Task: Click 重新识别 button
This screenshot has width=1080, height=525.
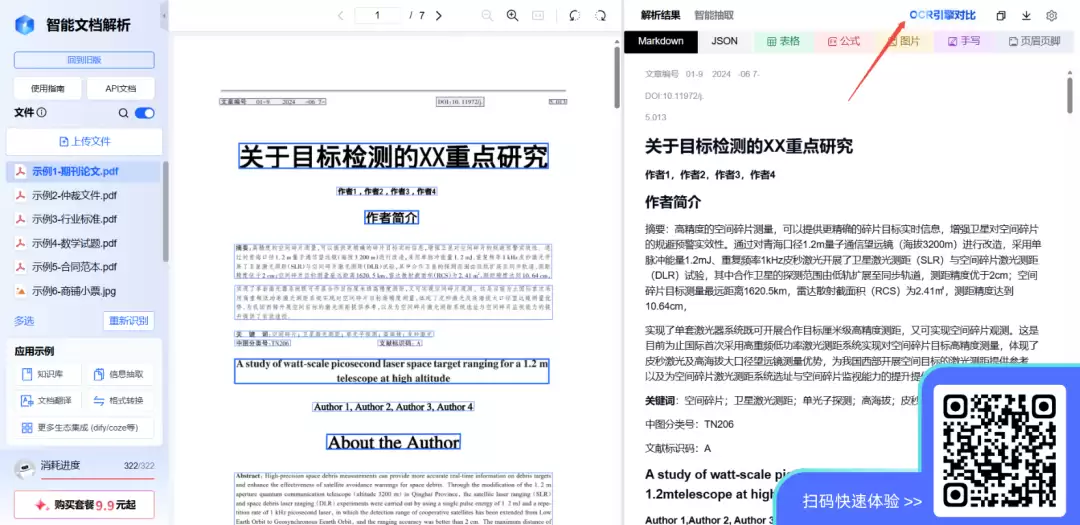Action: pyautogui.click(x=129, y=321)
